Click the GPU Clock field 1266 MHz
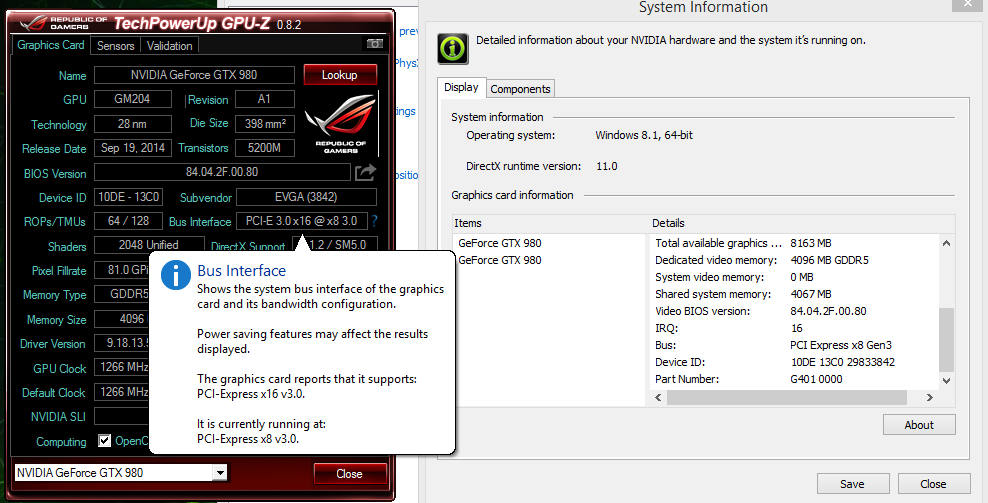The width and height of the screenshot is (988, 503). click(122, 367)
